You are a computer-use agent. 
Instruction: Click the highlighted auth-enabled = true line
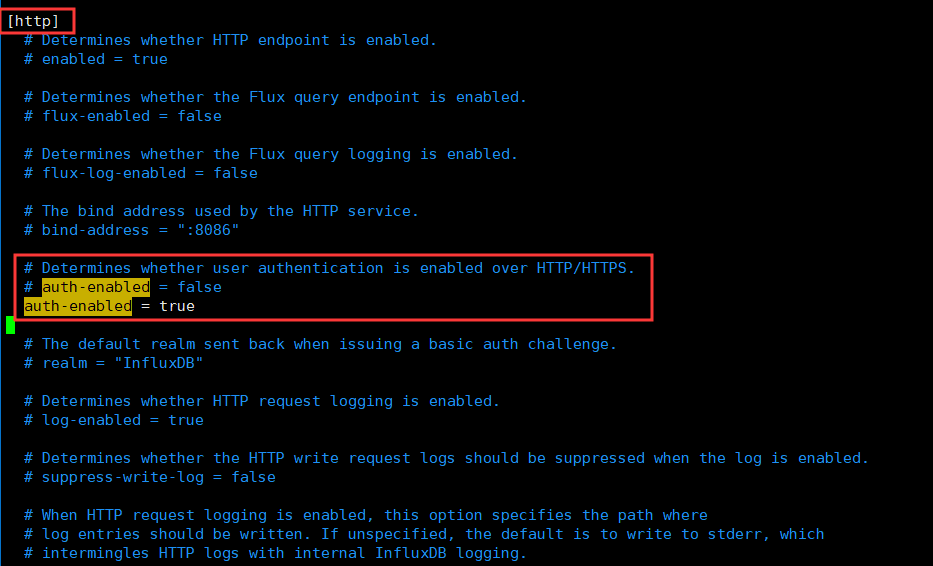point(109,306)
